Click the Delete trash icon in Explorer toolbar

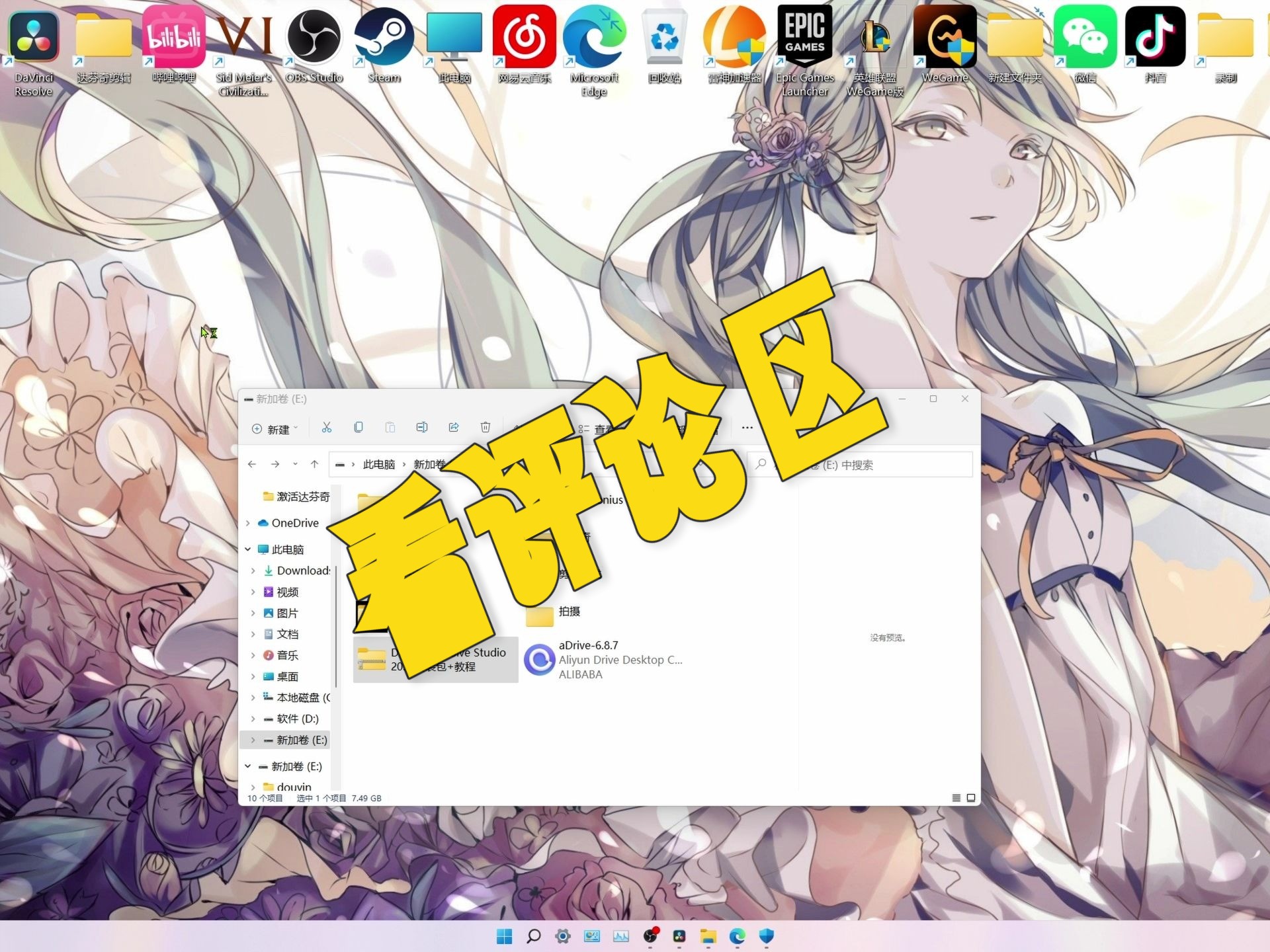486,428
